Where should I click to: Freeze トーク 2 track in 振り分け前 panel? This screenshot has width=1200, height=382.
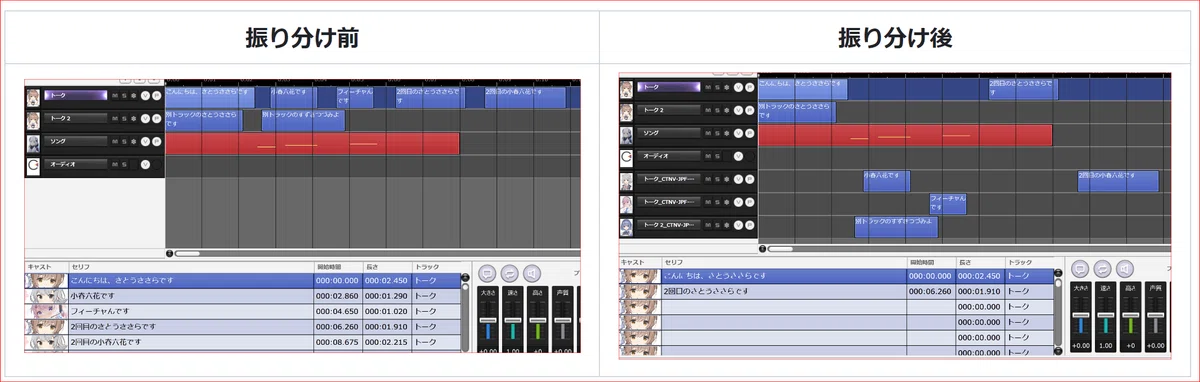coord(133,118)
